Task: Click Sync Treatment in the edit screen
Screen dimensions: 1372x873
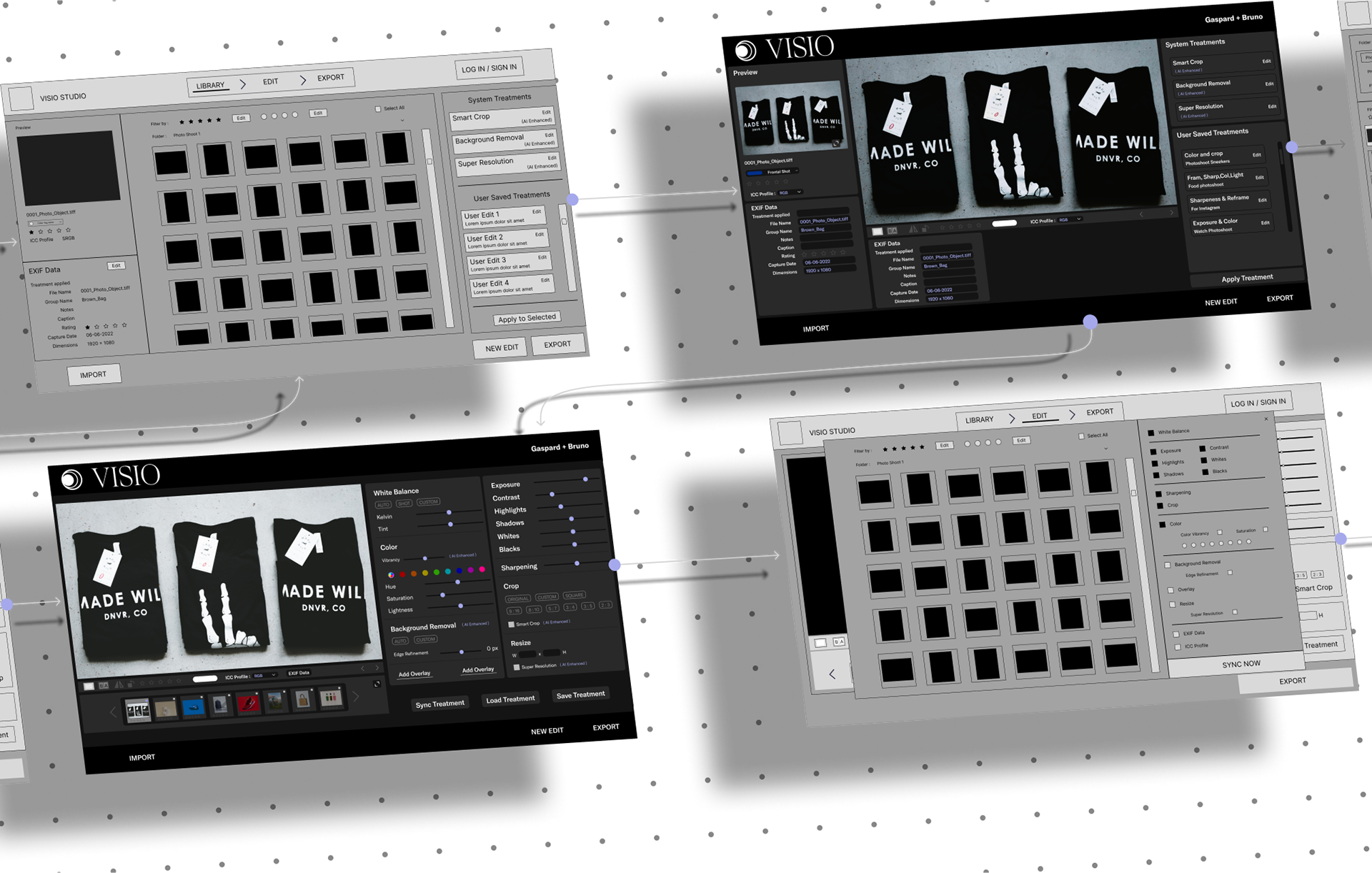Action: 440,704
